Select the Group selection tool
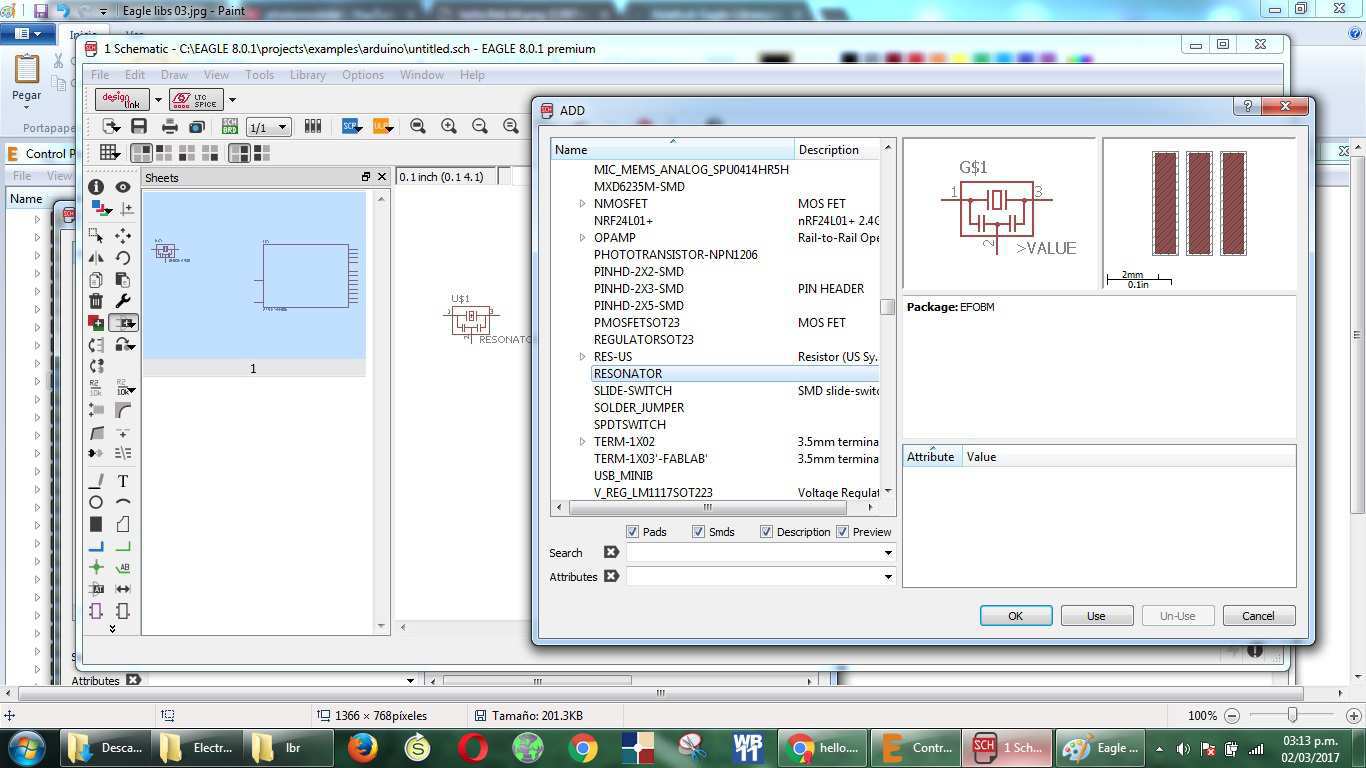Image resolution: width=1366 pixels, height=768 pixels. click(96, 236)
